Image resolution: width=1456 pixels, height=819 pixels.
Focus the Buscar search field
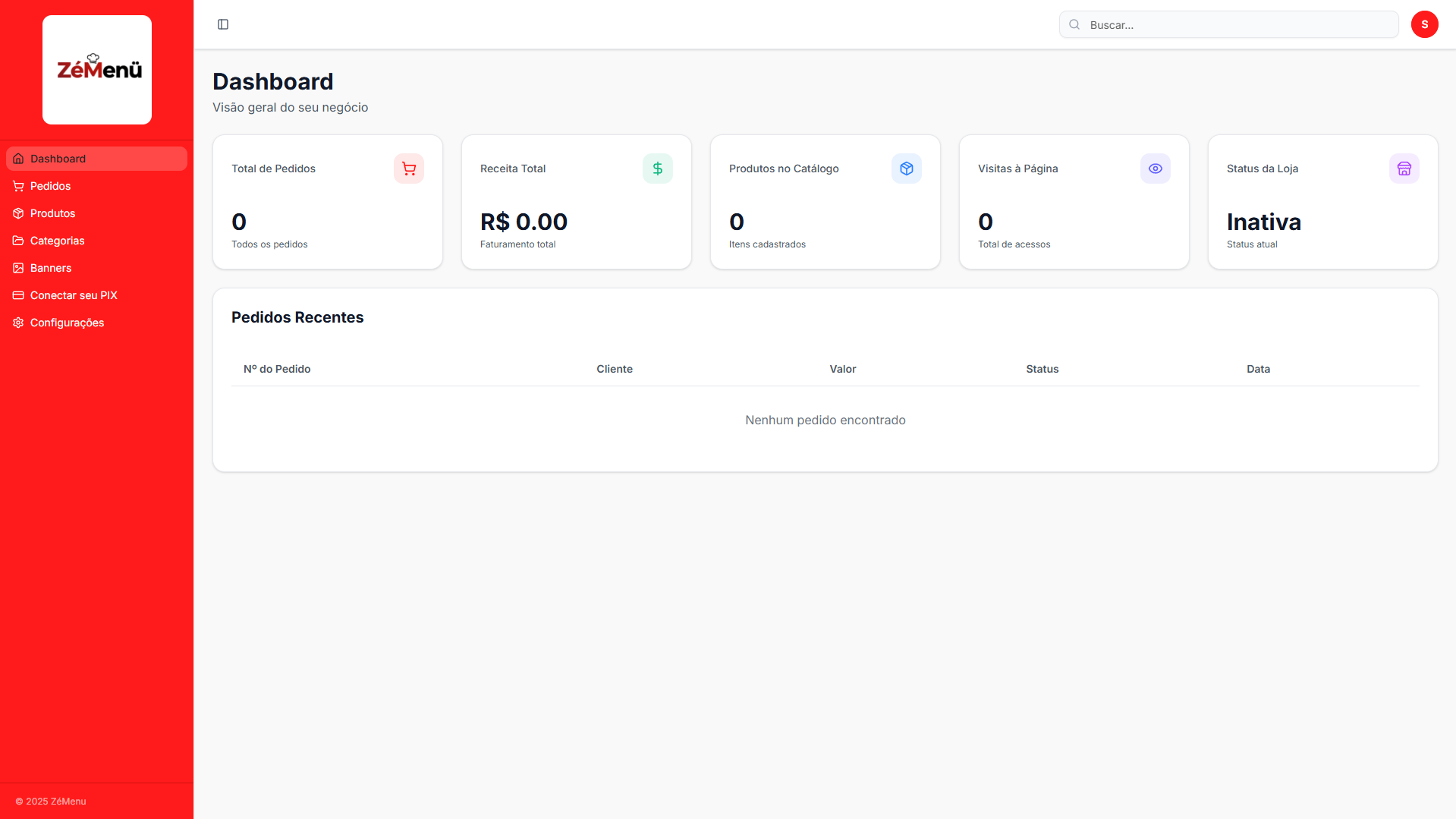[x=1237, y=25]
